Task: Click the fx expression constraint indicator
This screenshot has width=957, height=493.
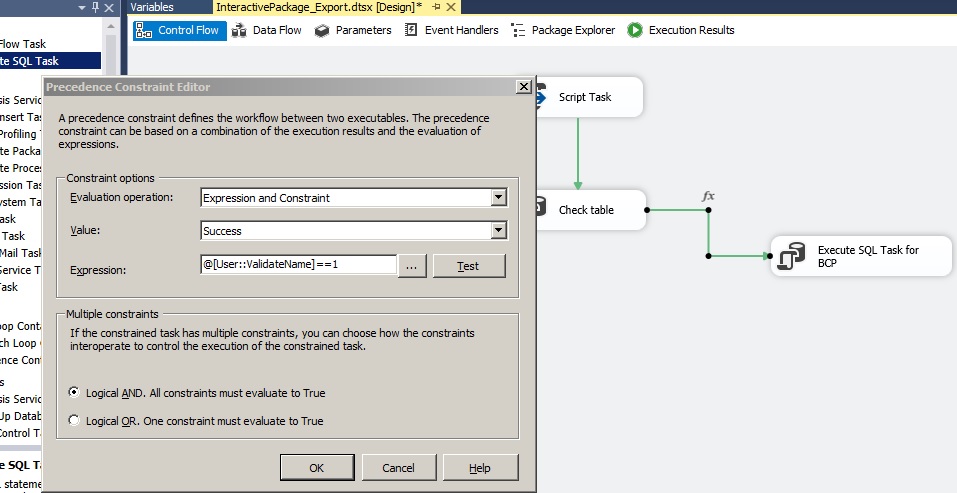Action: 708,196
